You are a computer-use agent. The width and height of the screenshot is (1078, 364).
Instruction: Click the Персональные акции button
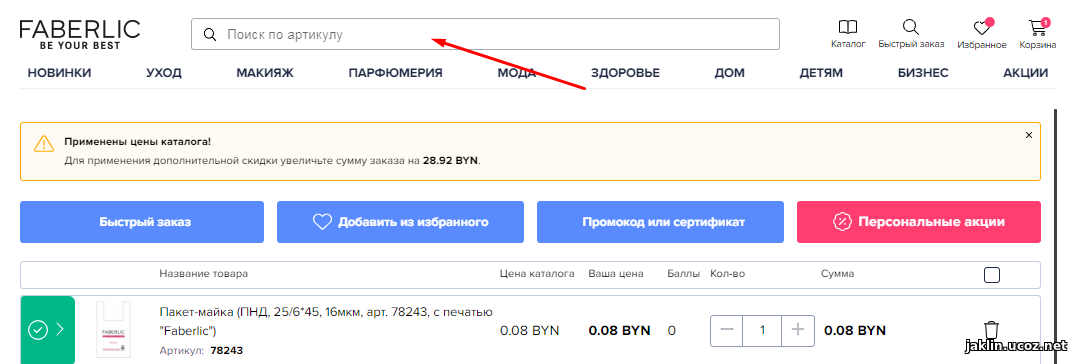click(x=918, y=222)
